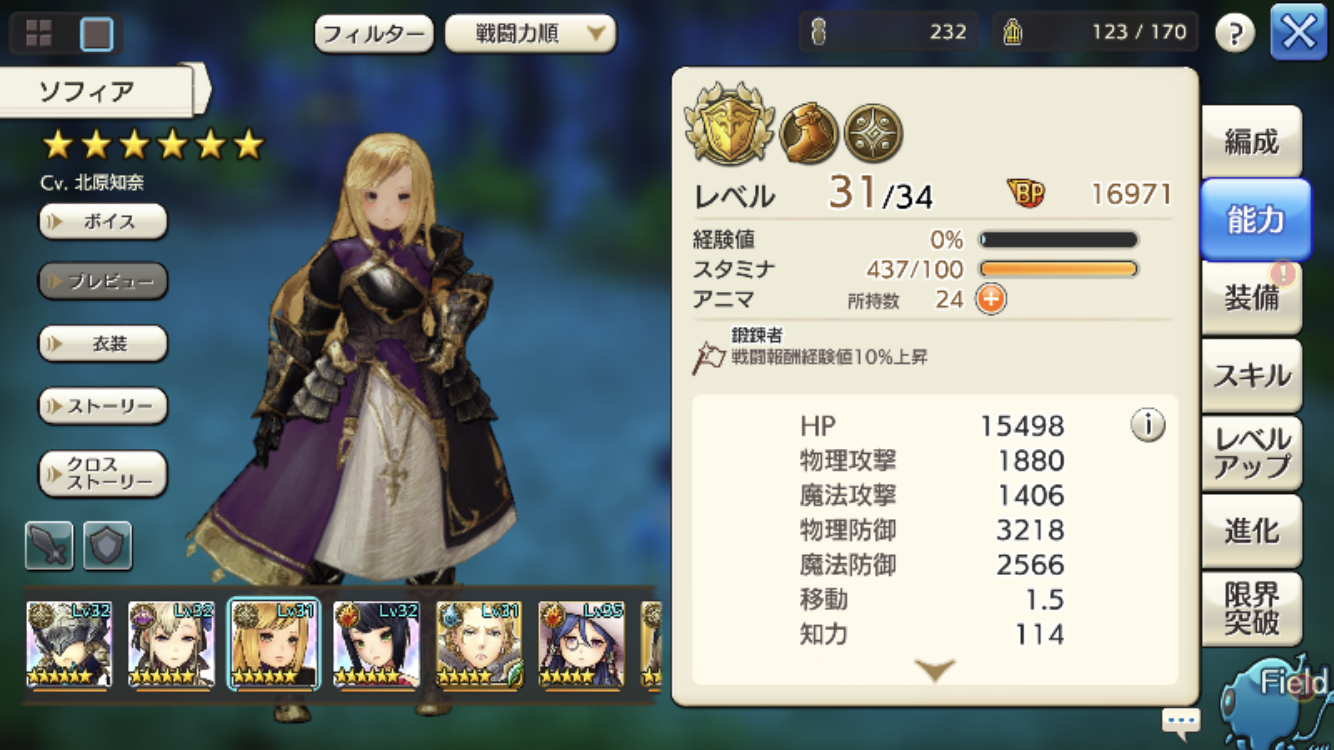Open the 戦闘力順 sort dropdown
1334x750 pixels.
(530, 34)
